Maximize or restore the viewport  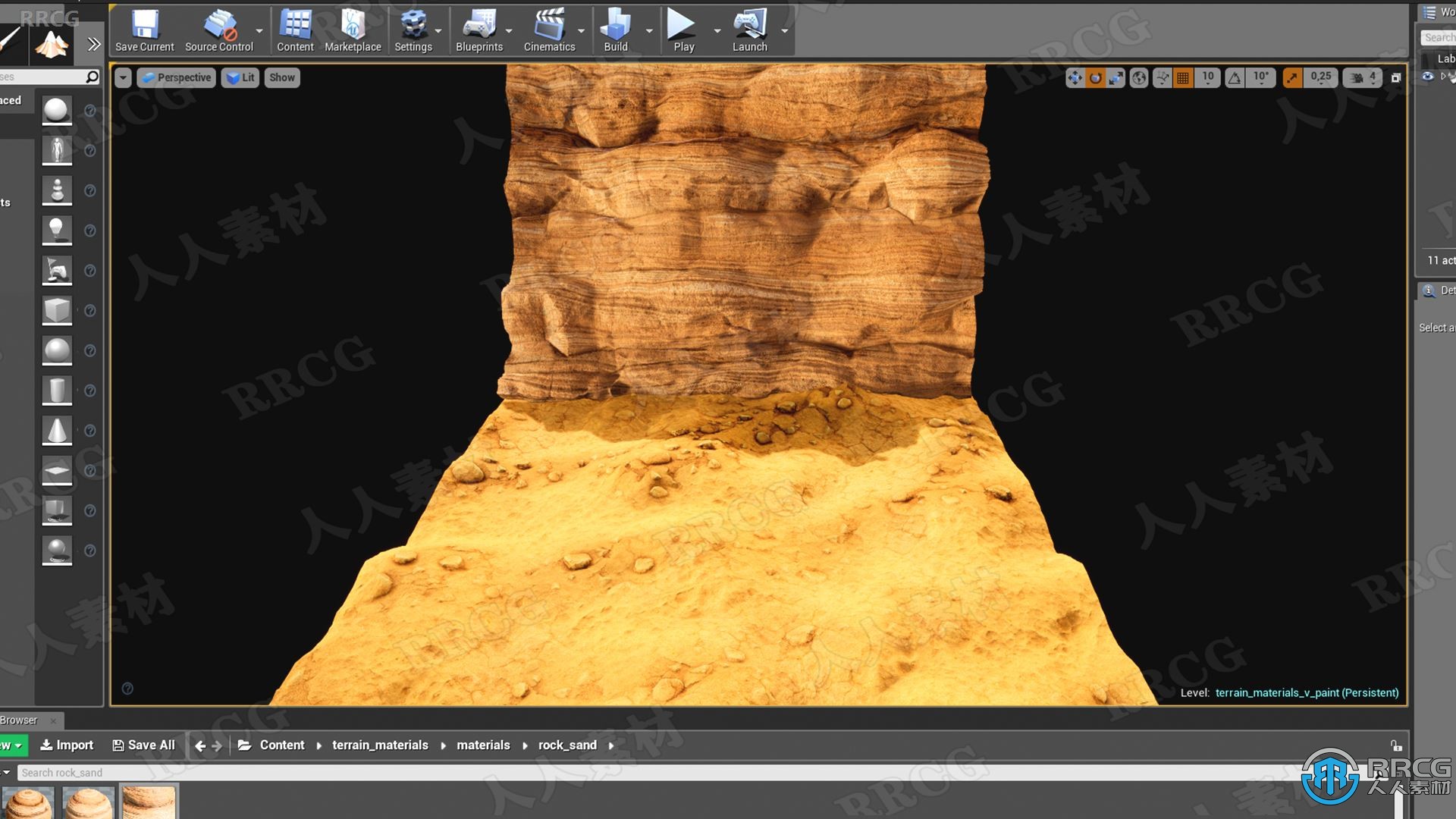pos(1396,77)
